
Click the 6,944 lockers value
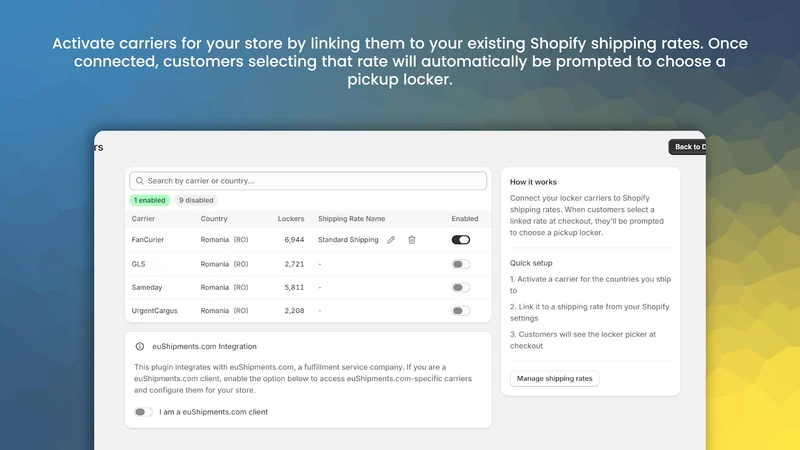pos(294,240)
